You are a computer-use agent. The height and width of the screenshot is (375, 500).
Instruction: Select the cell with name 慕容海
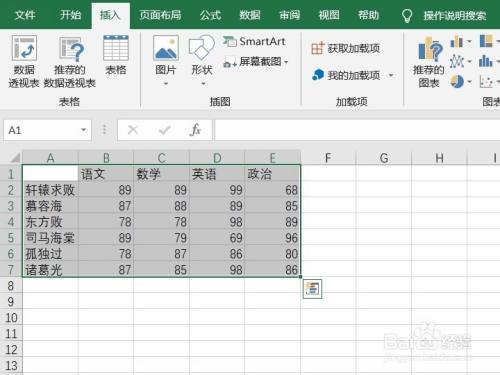point(50,206)
